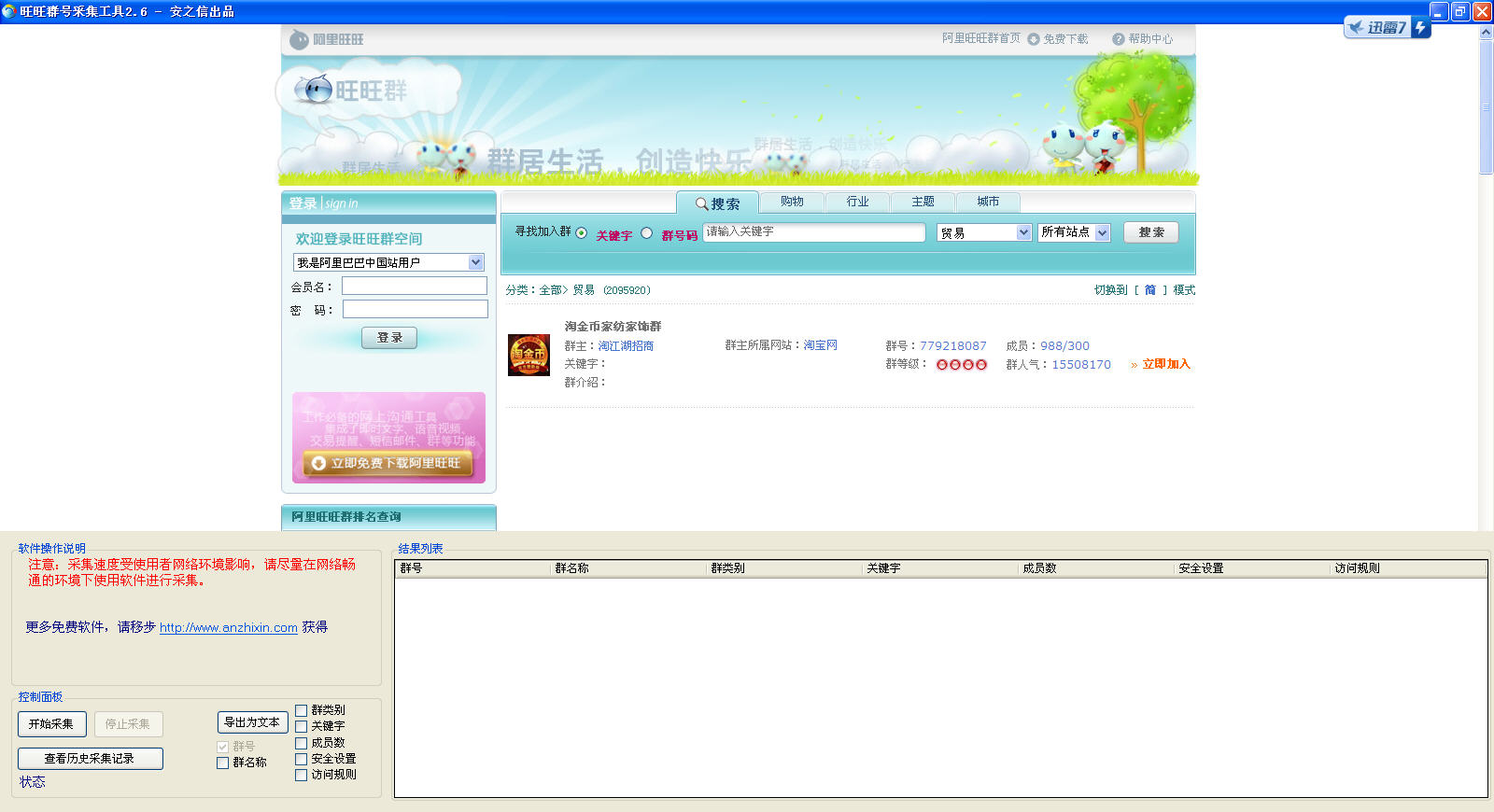This screenshot has height=812, width=1494.
Task: Click the 免费下载 link in header
Action: [x=1065, y=39]
